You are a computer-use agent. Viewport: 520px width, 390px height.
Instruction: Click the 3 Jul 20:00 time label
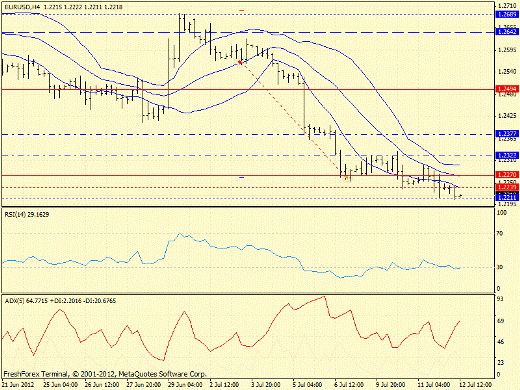[266, 384]
